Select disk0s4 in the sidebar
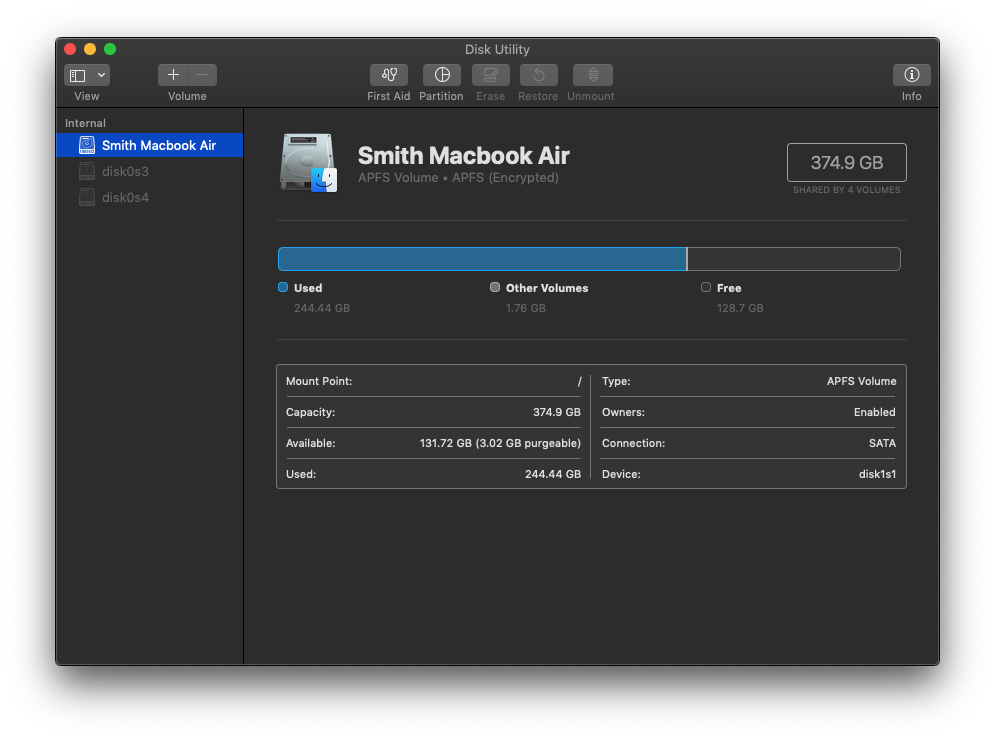The image size is (995, 739). 125,197
